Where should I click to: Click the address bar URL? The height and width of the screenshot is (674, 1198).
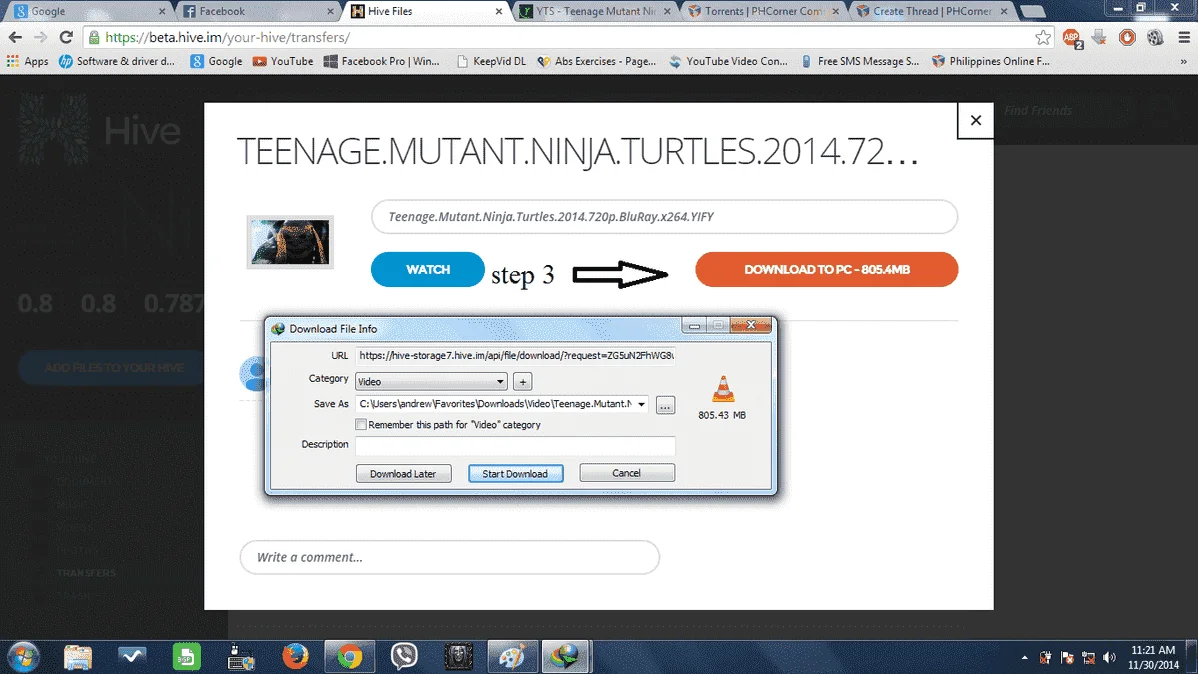pos(228,37)
